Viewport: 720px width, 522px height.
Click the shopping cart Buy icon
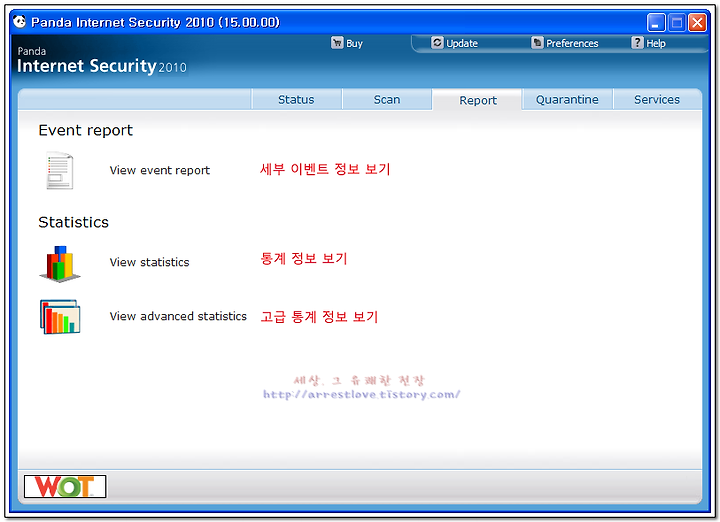(337, 43)
